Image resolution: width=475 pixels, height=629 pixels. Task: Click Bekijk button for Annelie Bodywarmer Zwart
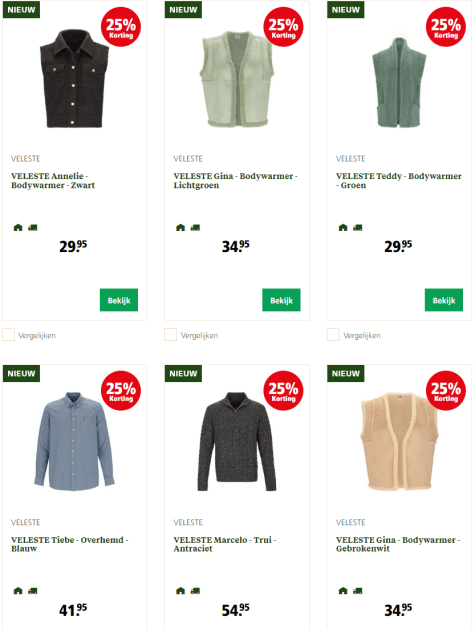[x=119, y=300]
